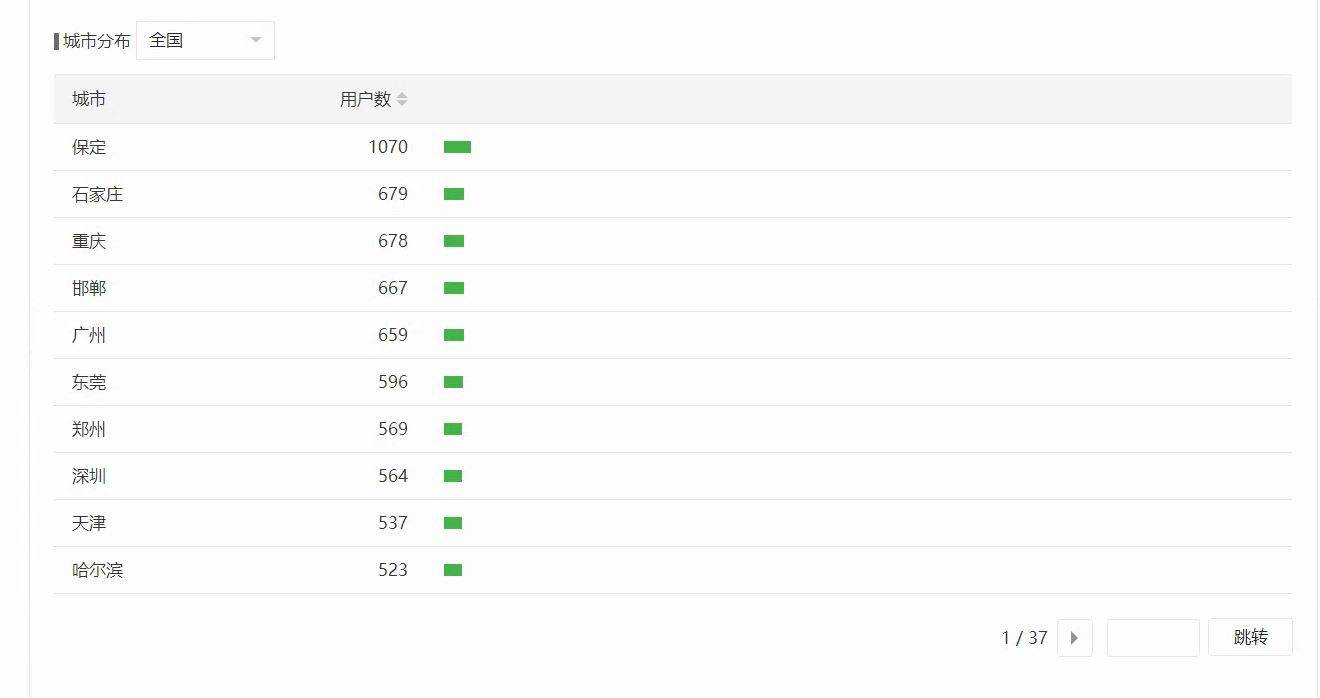1320x698 pixels.
Task: Click user count value 659
Action: click(393, 335)
